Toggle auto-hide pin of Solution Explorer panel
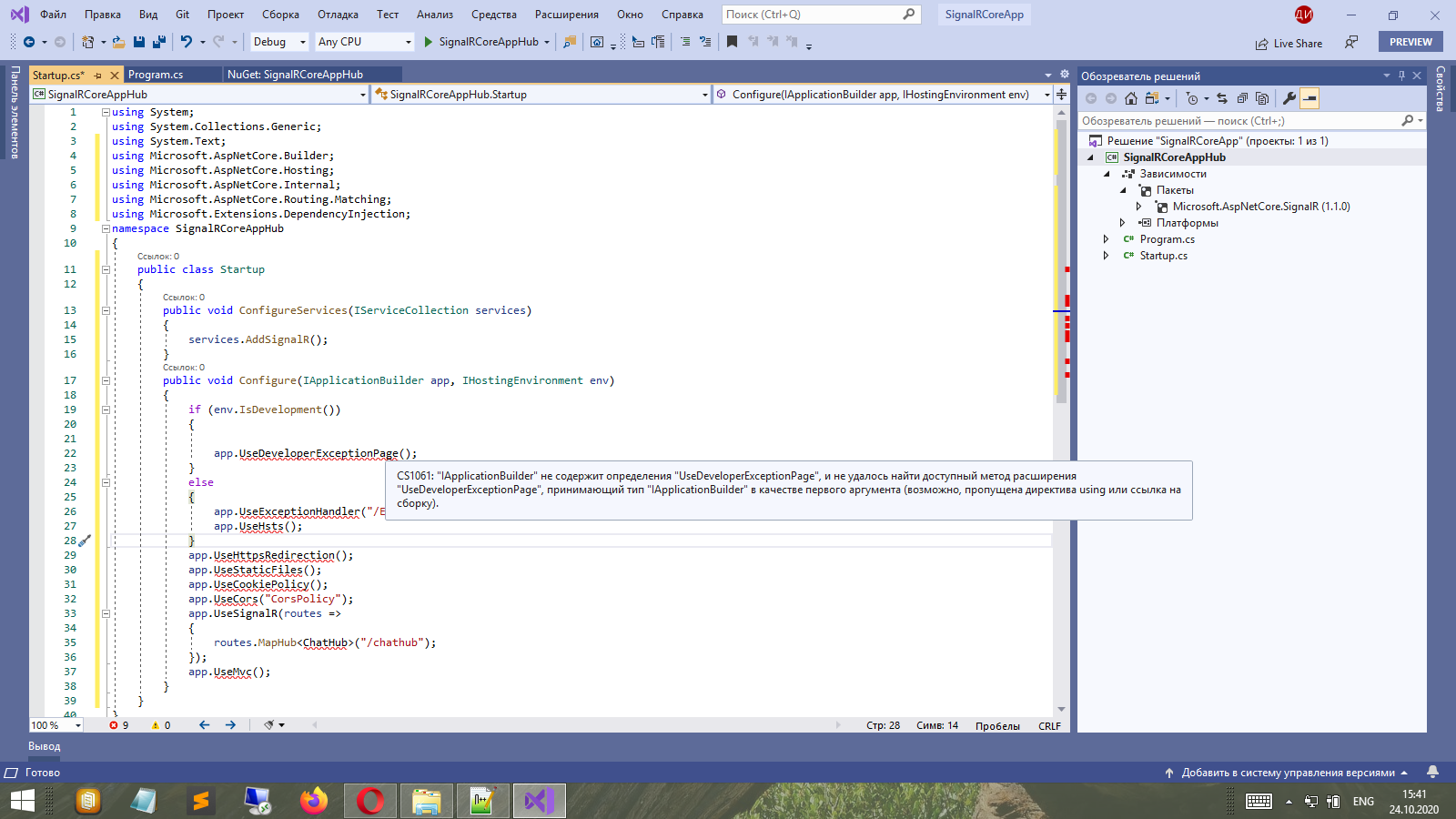The width and height of the screenshot is (1456, 819). click(x=1401, y=76)
